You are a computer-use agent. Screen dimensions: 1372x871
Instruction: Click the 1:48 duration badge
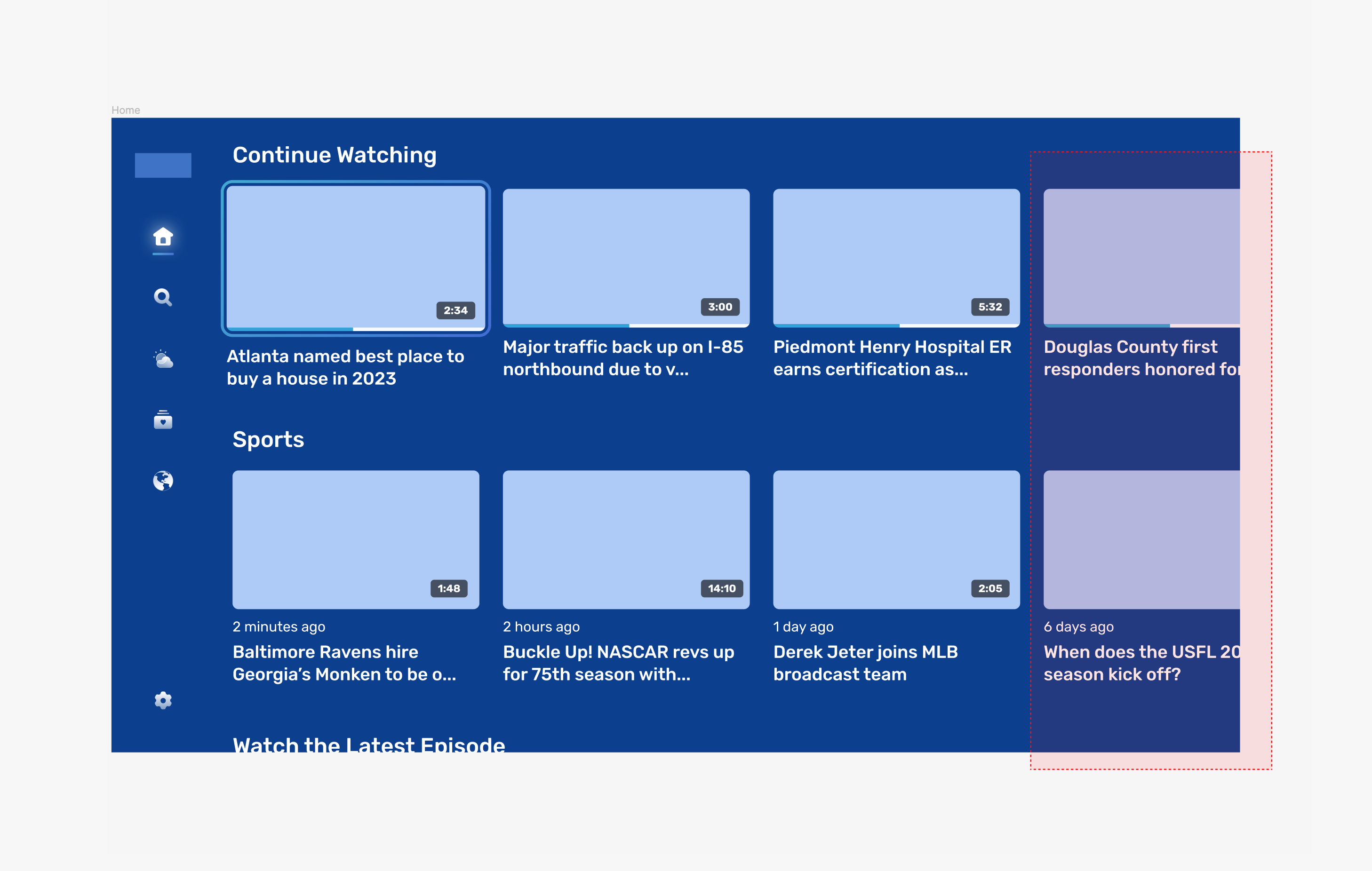tap(449, 588)
